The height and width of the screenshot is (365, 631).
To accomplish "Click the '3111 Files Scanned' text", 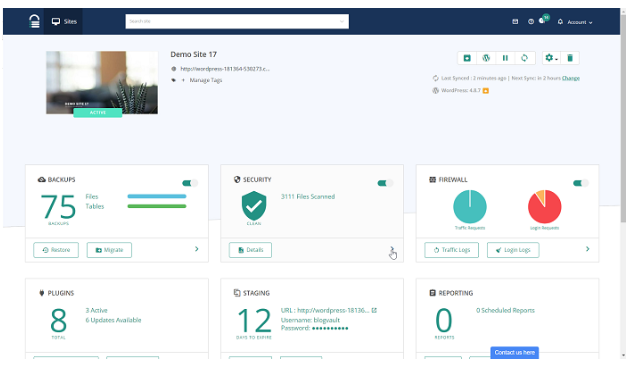I will [308, 196].
